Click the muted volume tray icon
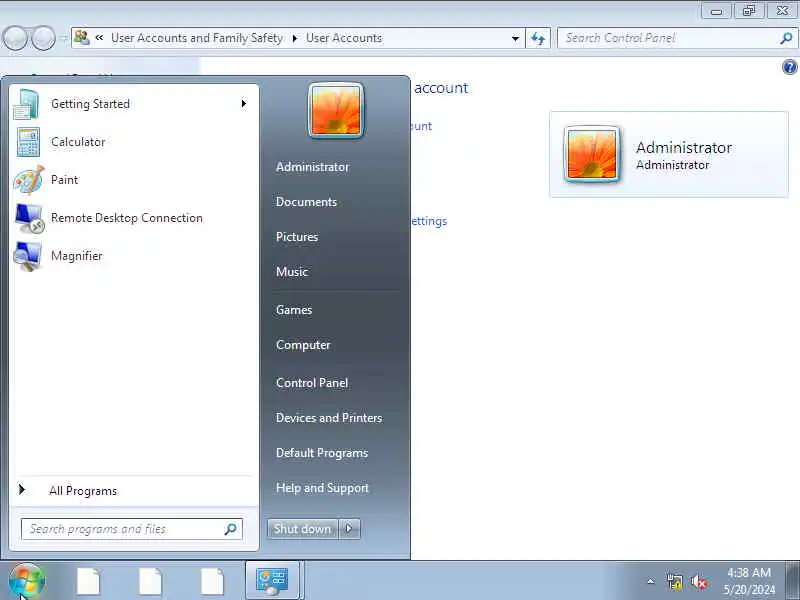 point(698,582)
